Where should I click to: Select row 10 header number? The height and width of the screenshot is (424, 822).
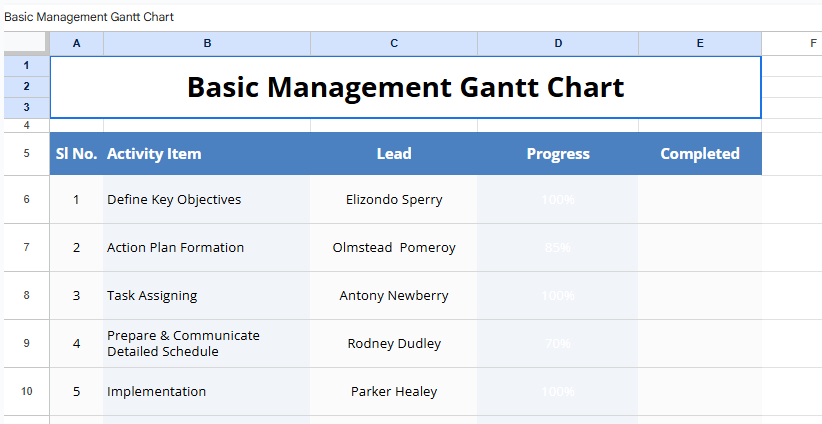(26, 391)
